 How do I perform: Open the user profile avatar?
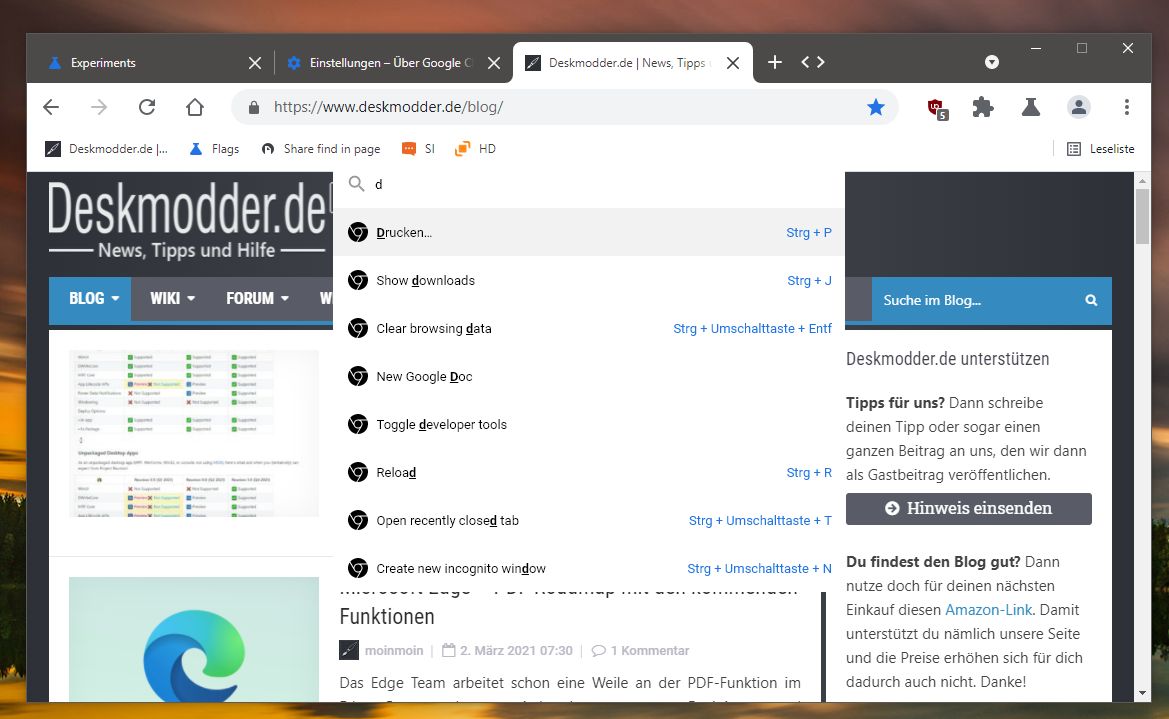pos(1079,107)
